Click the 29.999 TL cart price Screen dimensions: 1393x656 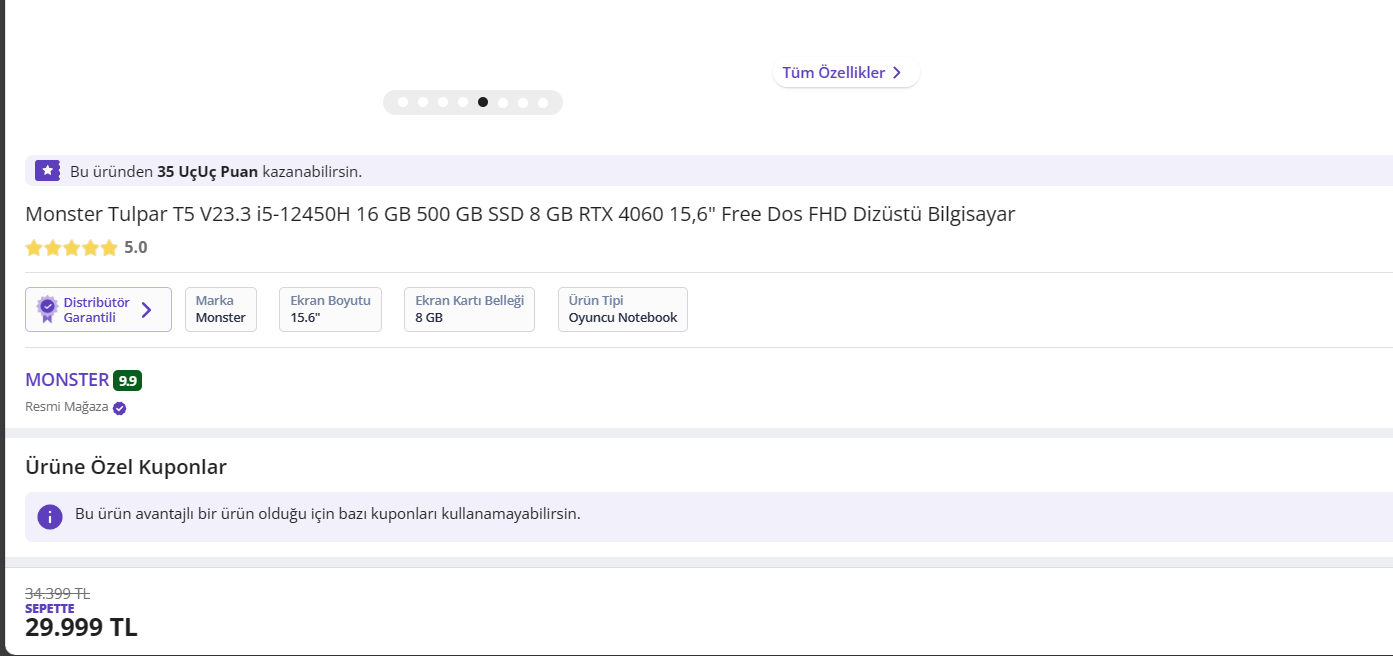[x=81, y=628]
